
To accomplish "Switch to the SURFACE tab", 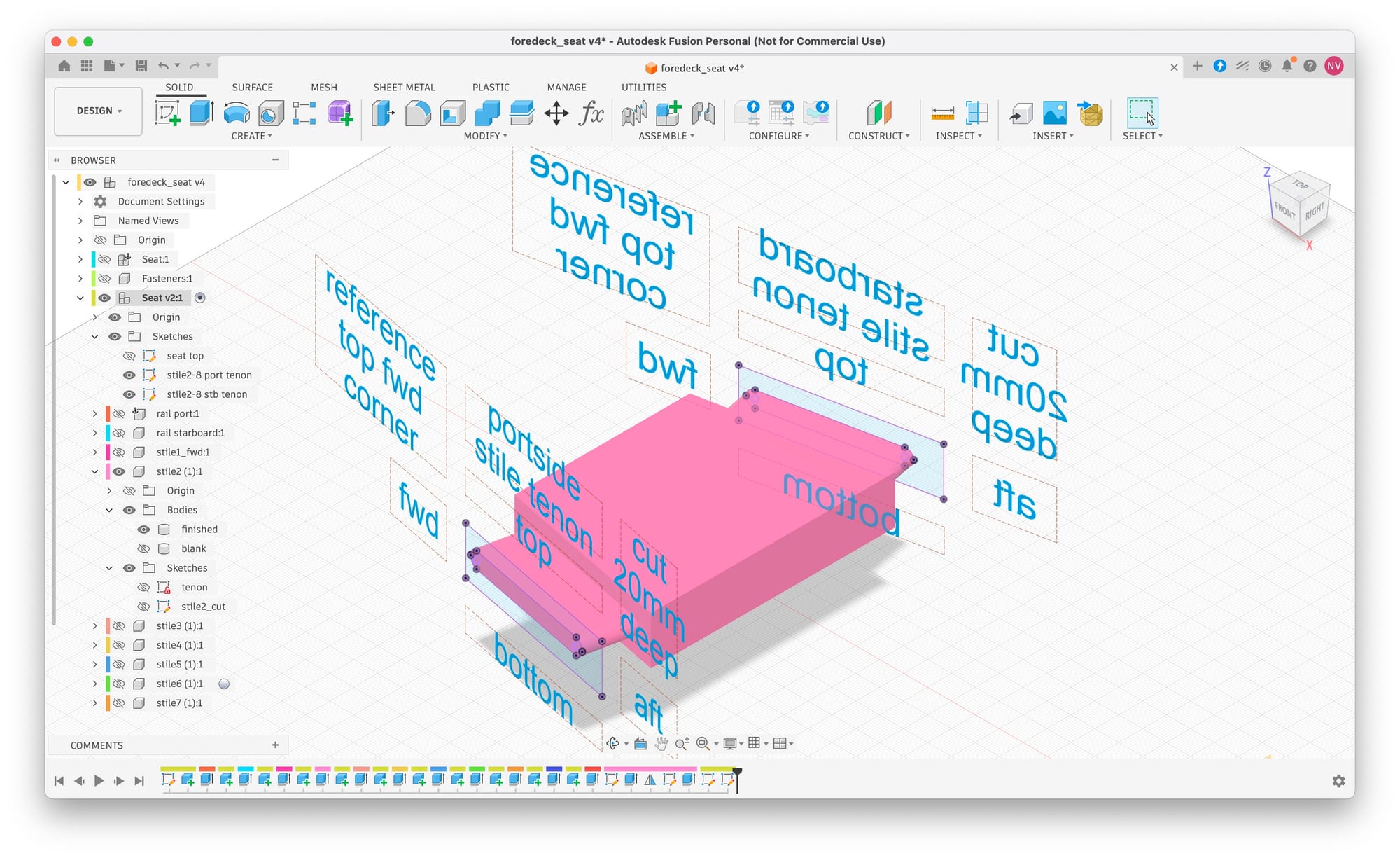I will tap(252, 88).
